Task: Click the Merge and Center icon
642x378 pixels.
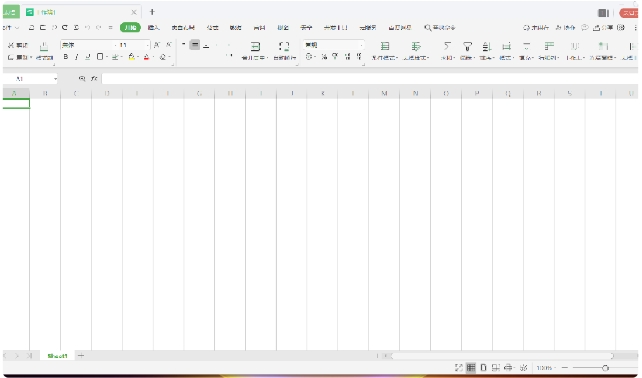Action: click(255, 46)
